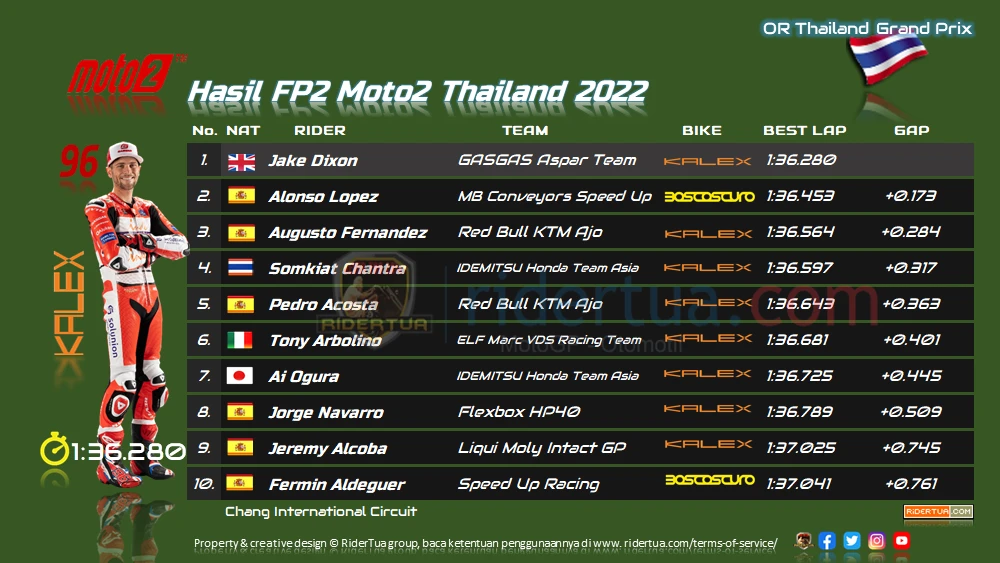Select Fermin Aldeguer's lap time 1:37.041

799,484
